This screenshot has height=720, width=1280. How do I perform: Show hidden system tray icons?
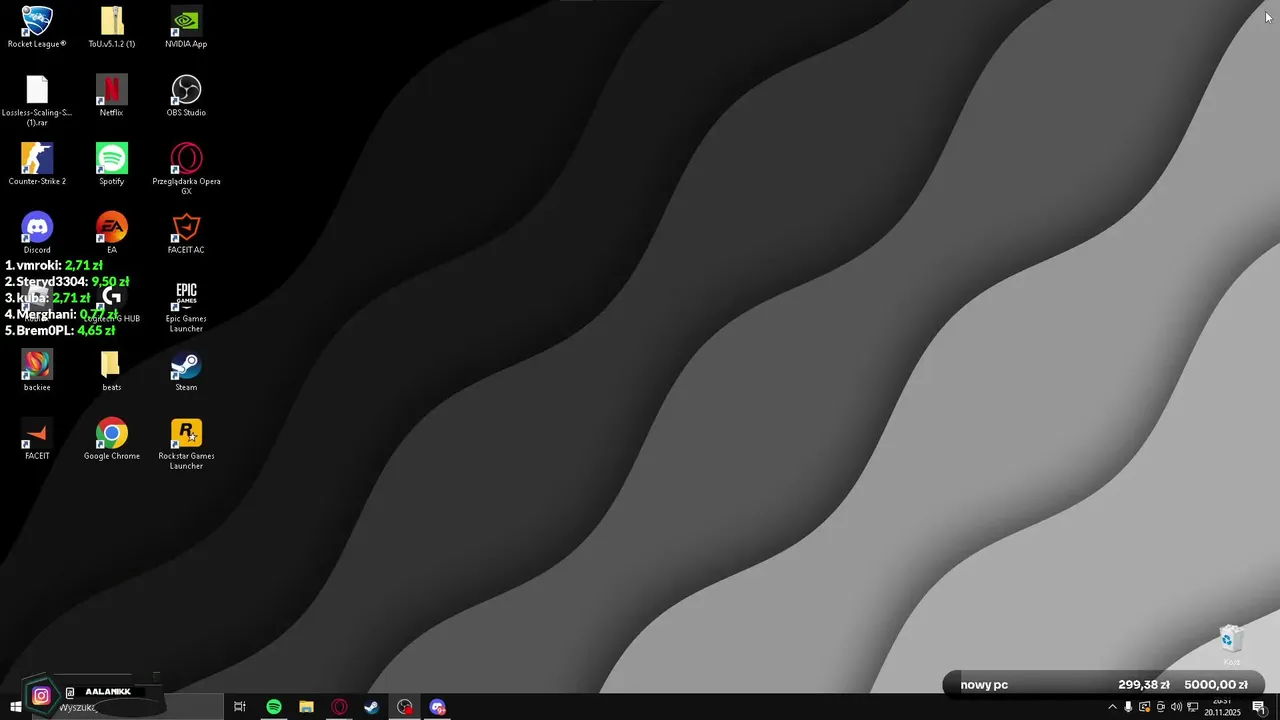tap(1112, 707)
